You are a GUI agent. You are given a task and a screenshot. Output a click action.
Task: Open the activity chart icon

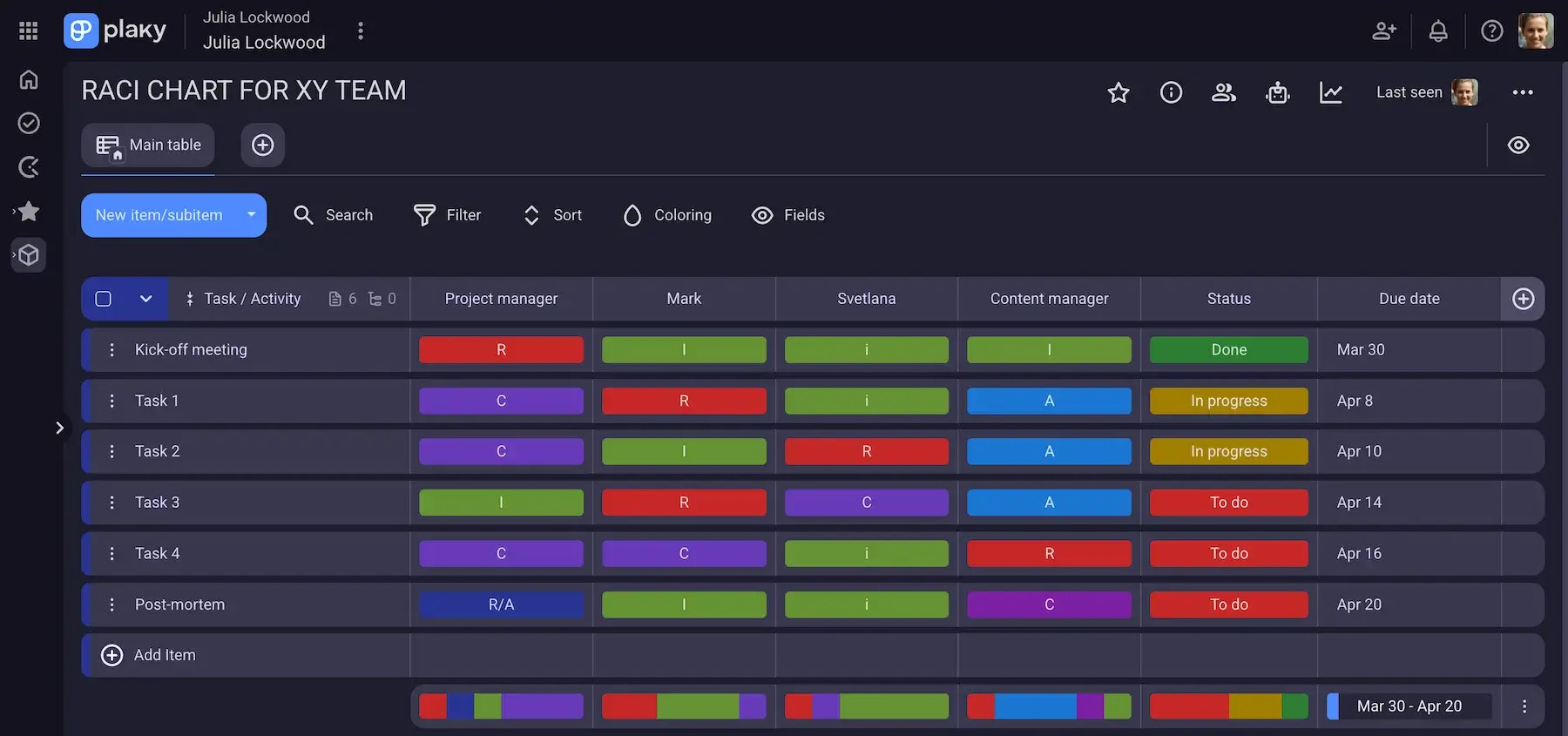click(1331, 92)
